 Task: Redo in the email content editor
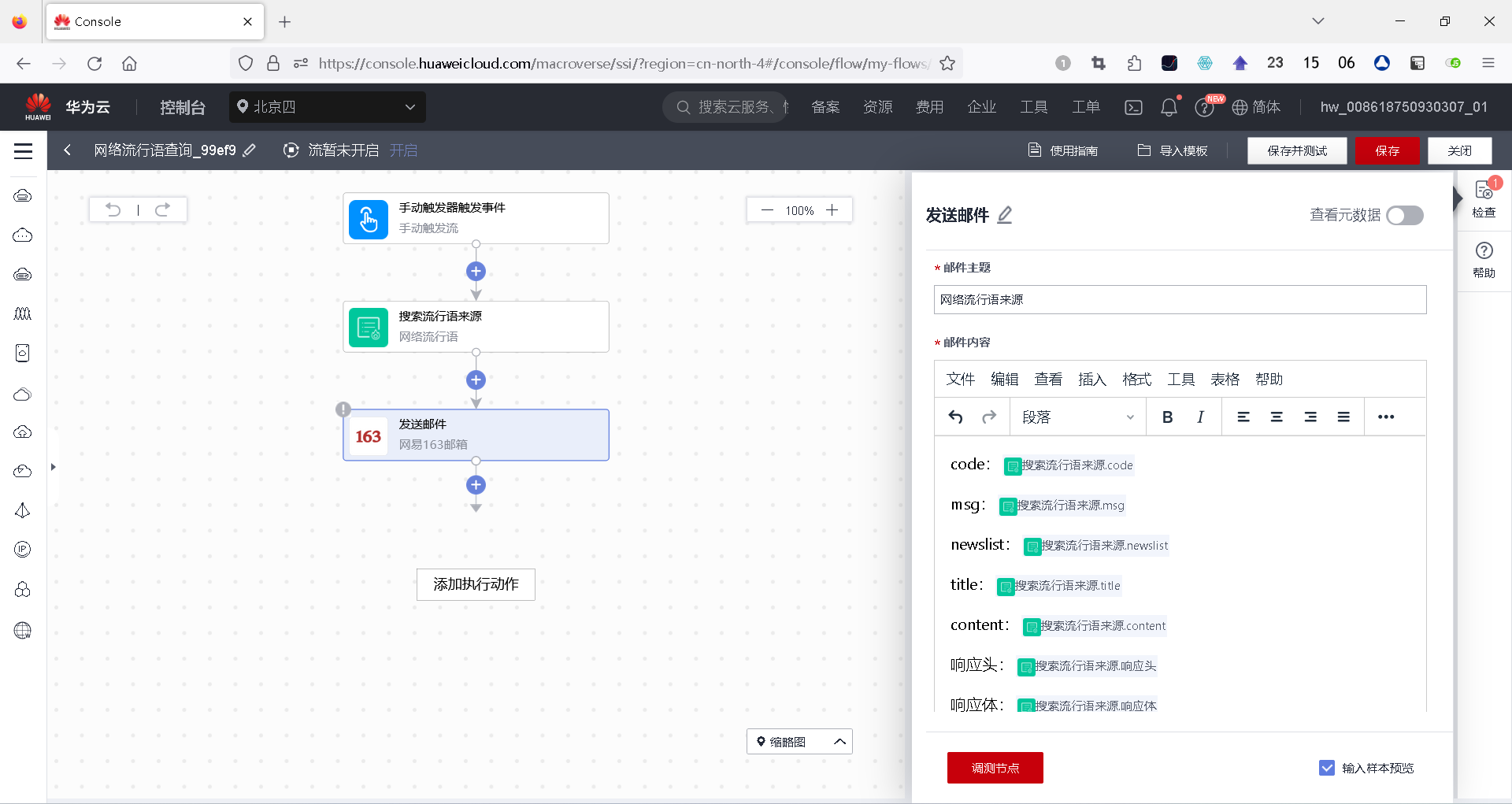pos(989,417)
